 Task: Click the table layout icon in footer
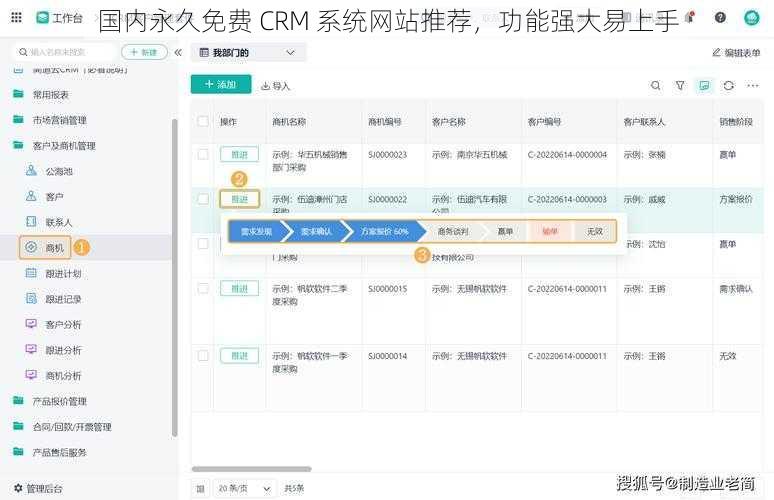(x=200, y=489)
